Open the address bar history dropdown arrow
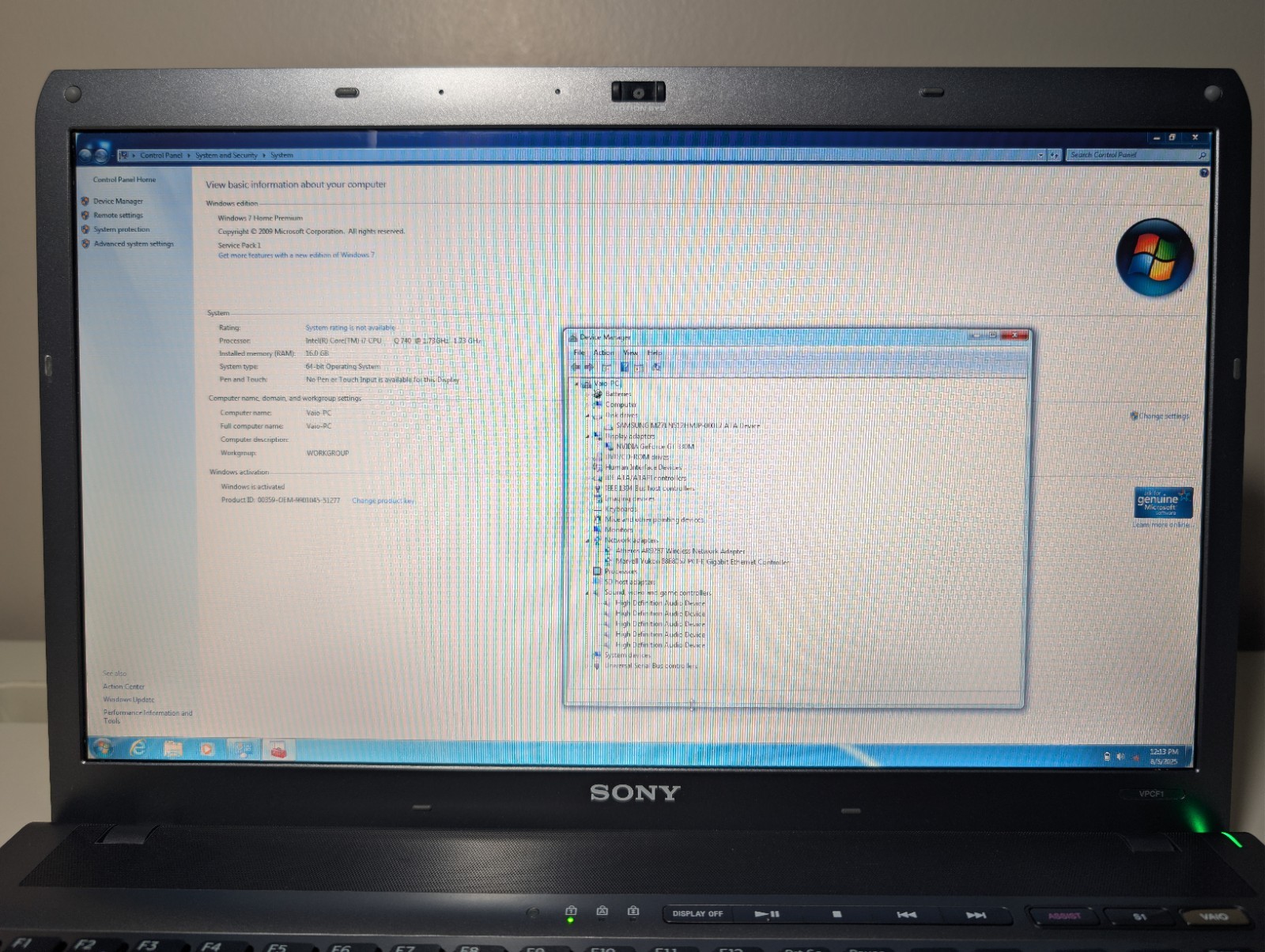 tap(1040, 156)
